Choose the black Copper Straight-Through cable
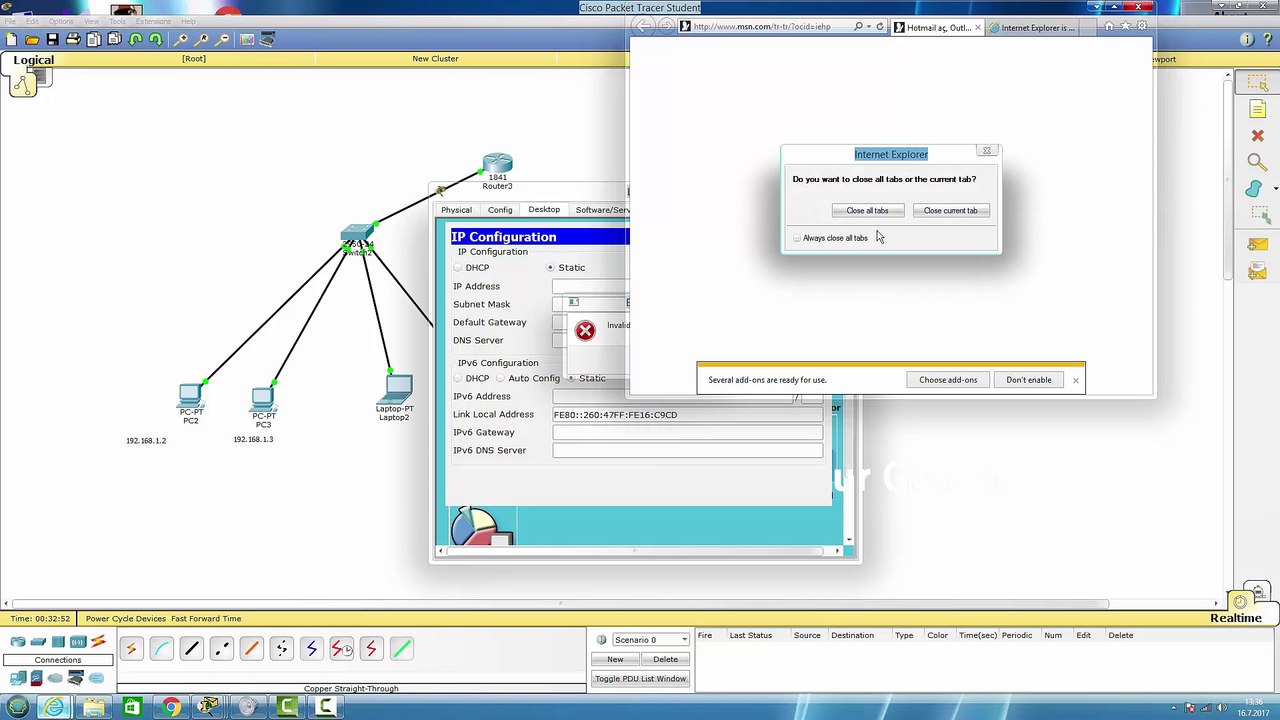Image resolution: width=1280 pixels, height=720 pixels. point(191,649)
